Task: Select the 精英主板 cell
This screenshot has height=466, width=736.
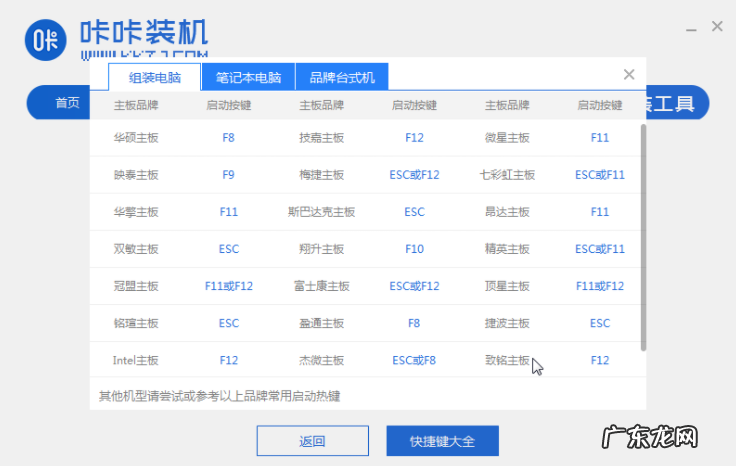Action: tap(507, 249)
